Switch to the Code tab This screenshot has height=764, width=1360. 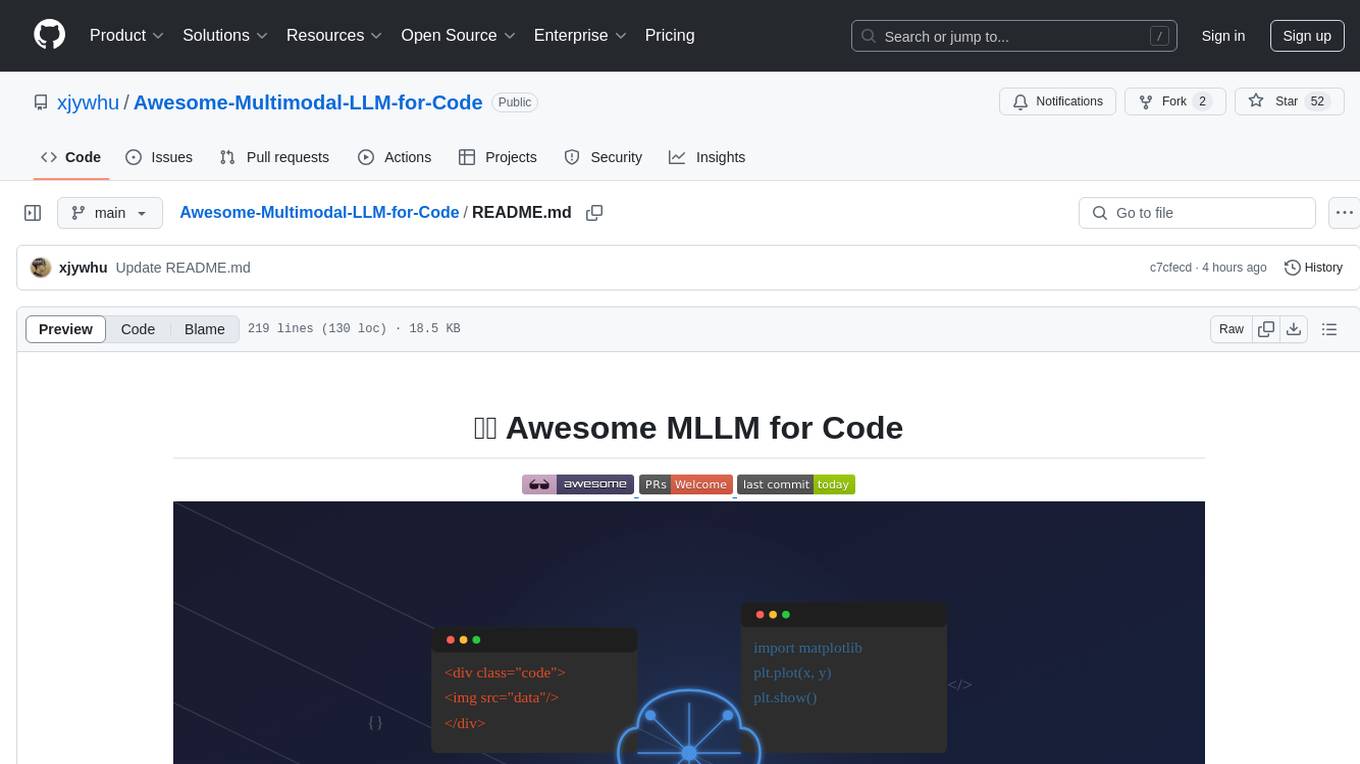pyautogui.click(x=71, y=157)
